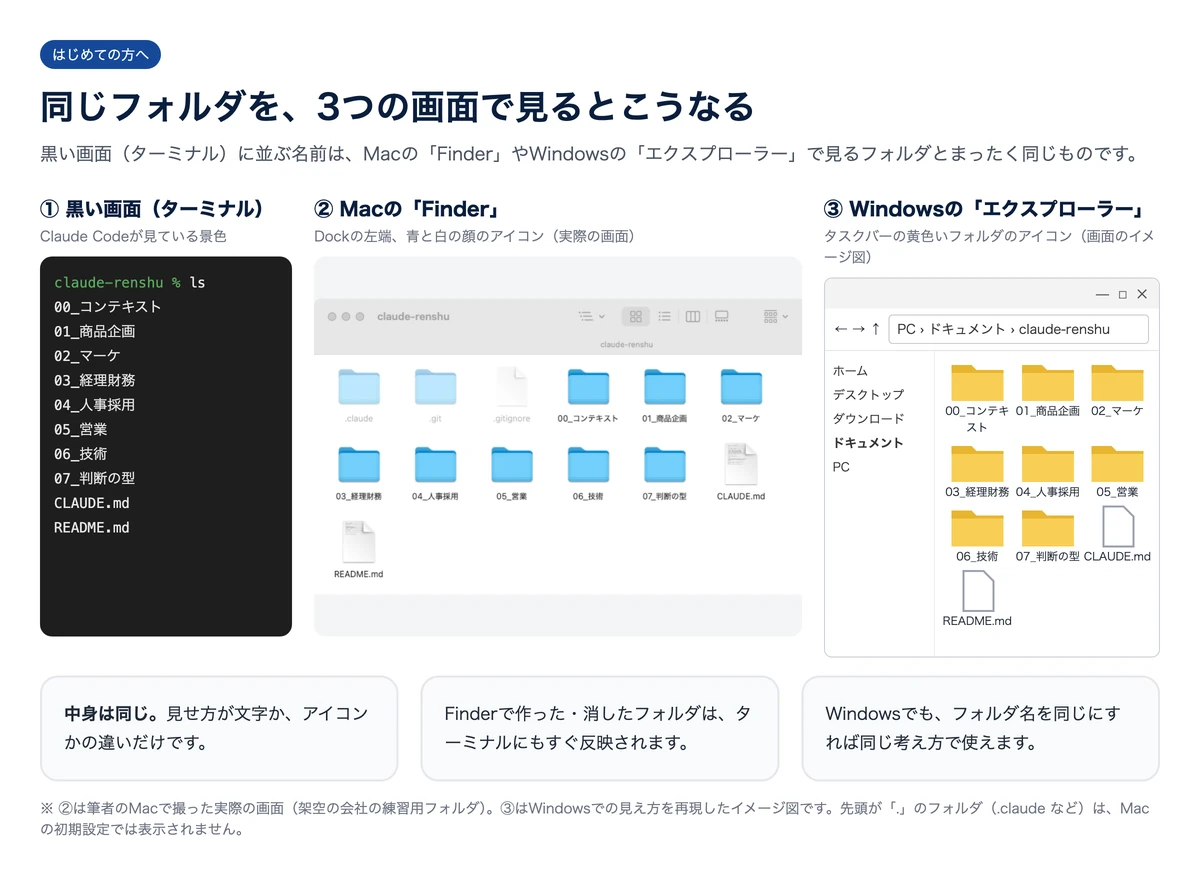
Task: Go up a level with Explorer's up arrow
Action: tap(876, 329)
